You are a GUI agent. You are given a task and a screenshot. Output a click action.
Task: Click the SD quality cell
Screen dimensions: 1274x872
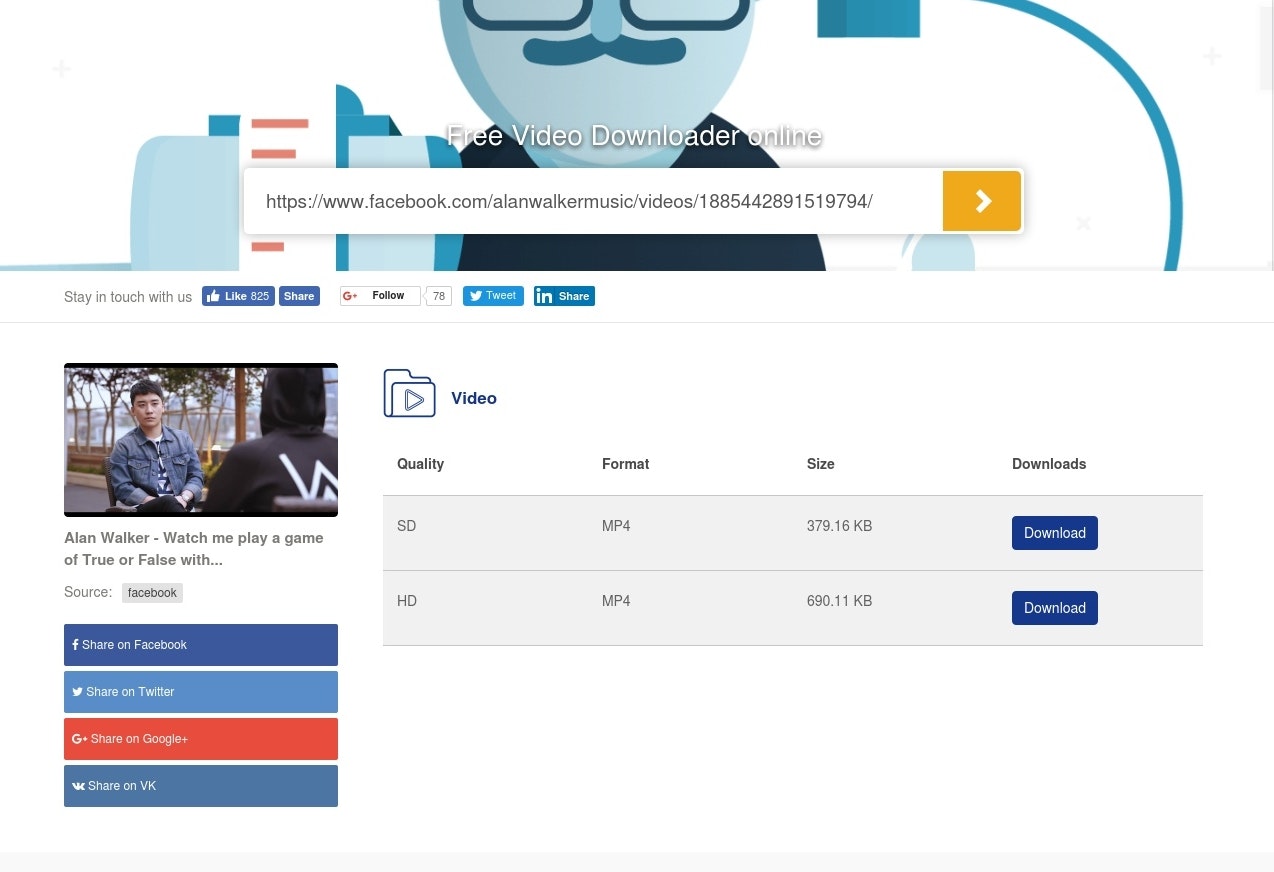[x=407, y=525]
